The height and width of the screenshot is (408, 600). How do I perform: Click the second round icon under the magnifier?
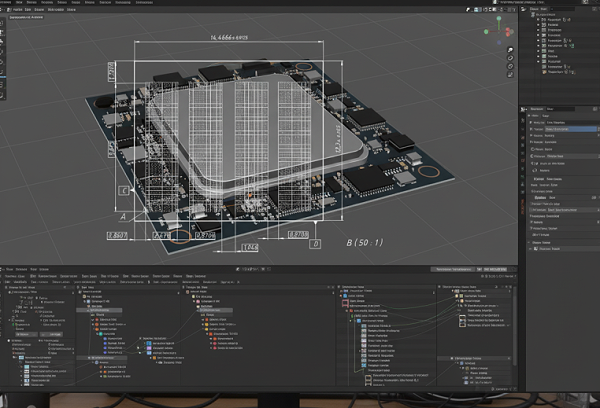click(510, 66)
